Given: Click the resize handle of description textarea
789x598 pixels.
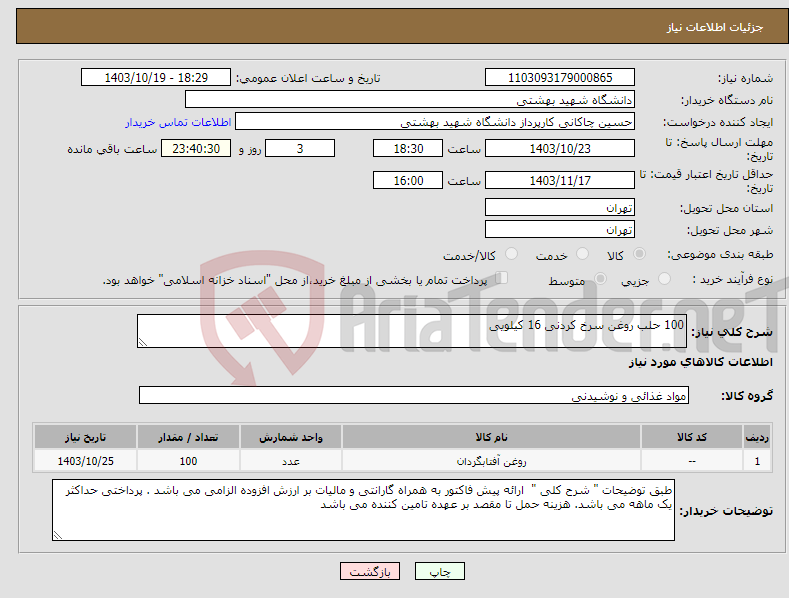Looking at the screenshot, I should pos(143,342).
